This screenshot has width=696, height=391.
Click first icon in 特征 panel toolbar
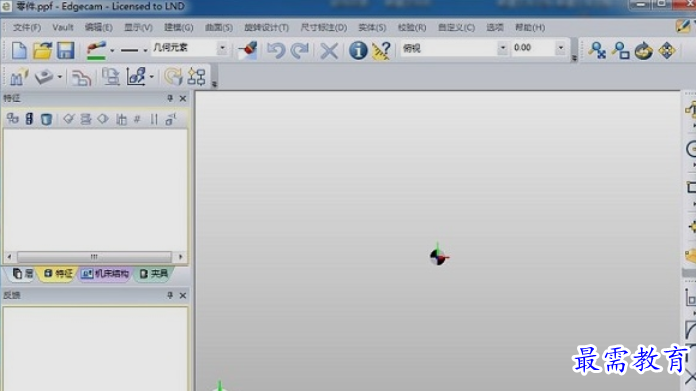pos(12,118)
